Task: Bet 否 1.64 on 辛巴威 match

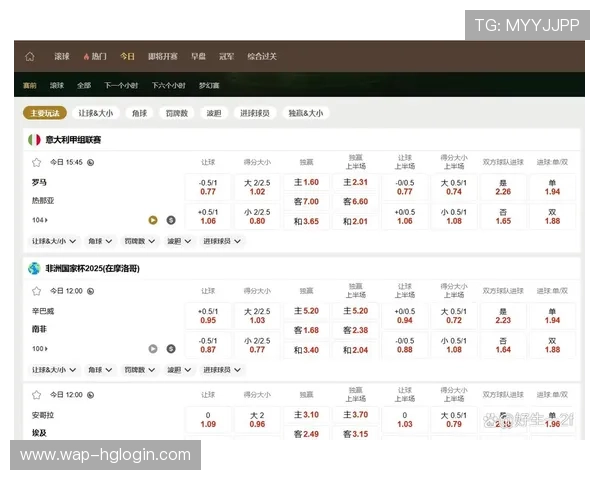Action: (503, 345)
